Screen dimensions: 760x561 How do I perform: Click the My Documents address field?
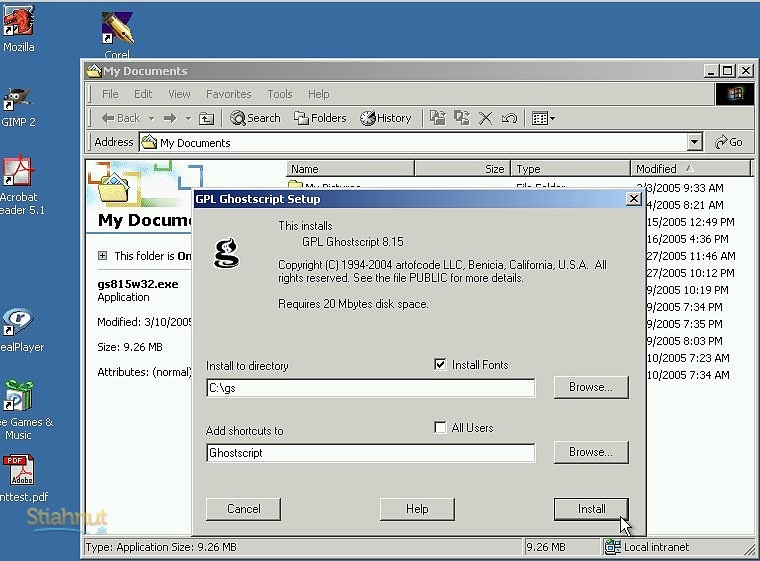[x=413, y=143]
